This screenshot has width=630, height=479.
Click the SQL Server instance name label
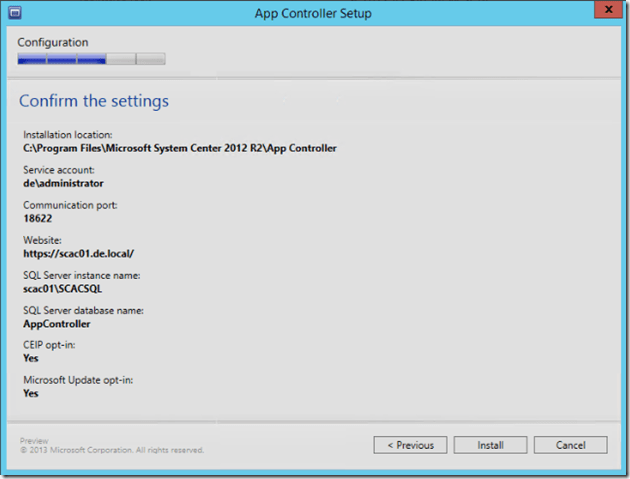[x=82, y=275]
